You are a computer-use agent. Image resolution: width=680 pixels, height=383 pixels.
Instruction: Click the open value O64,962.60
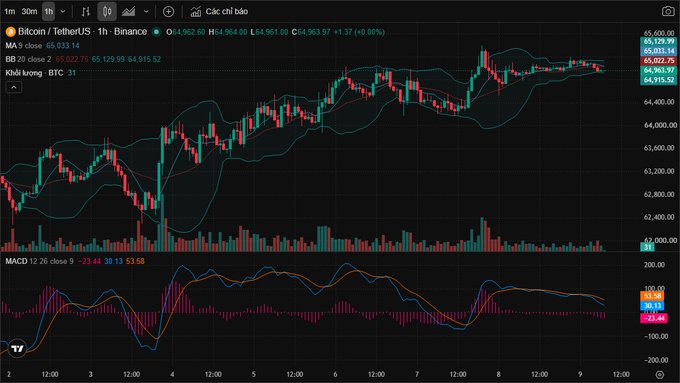(x=186, y=32)
